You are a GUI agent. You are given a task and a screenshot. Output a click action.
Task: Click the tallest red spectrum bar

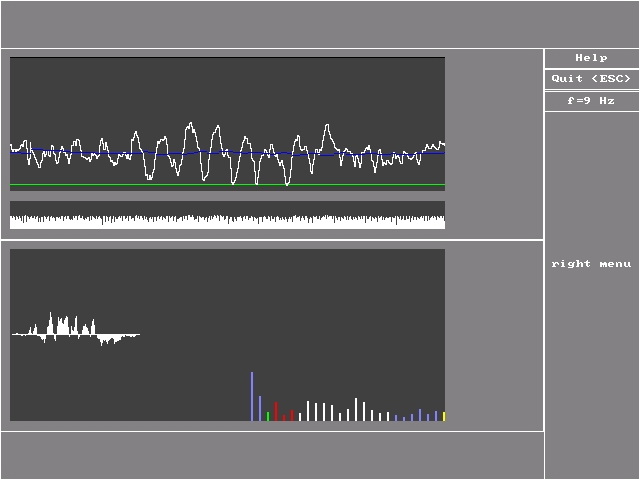[x=276, y=411]
